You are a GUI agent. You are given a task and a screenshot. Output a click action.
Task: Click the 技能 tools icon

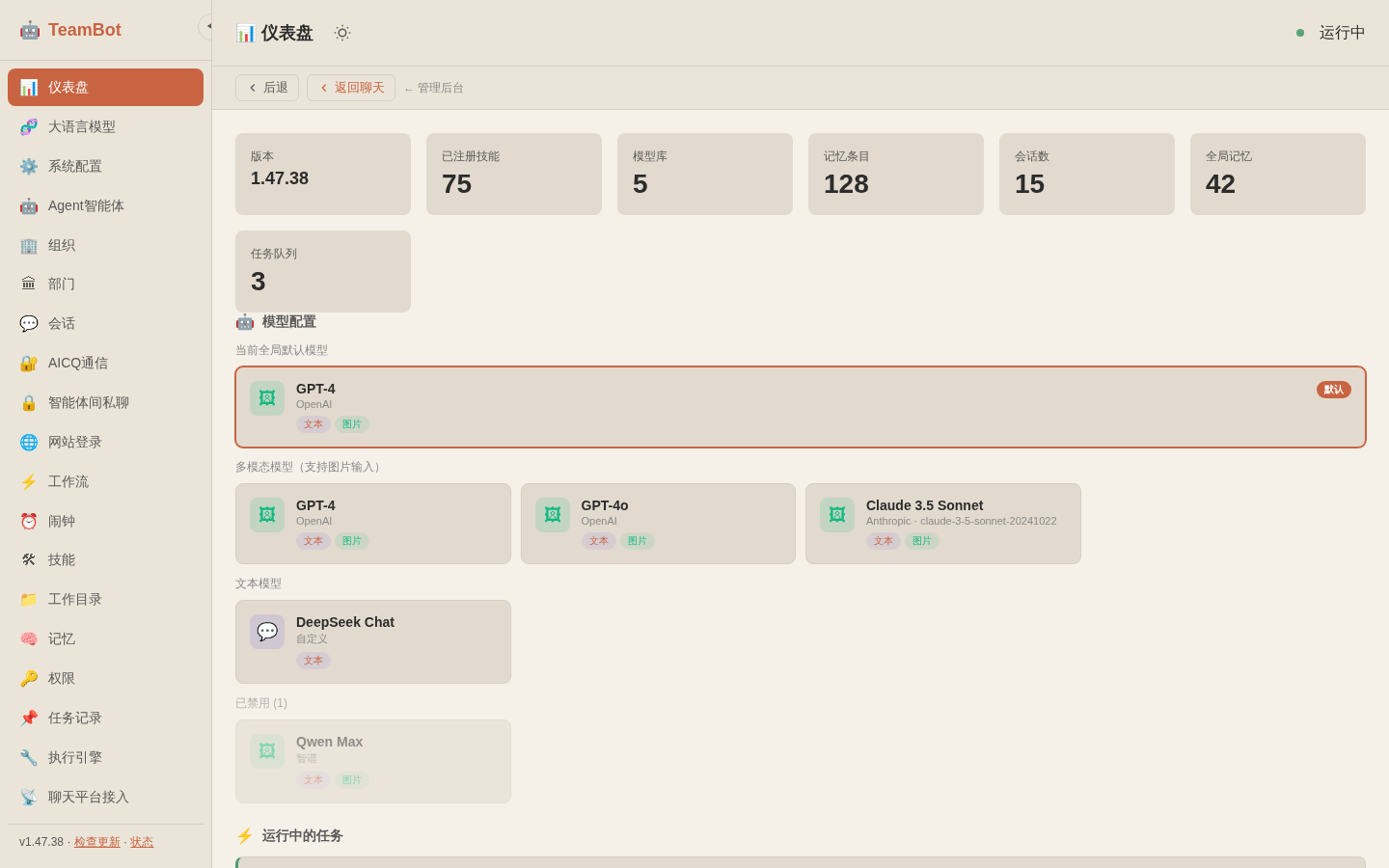[29, 559]
